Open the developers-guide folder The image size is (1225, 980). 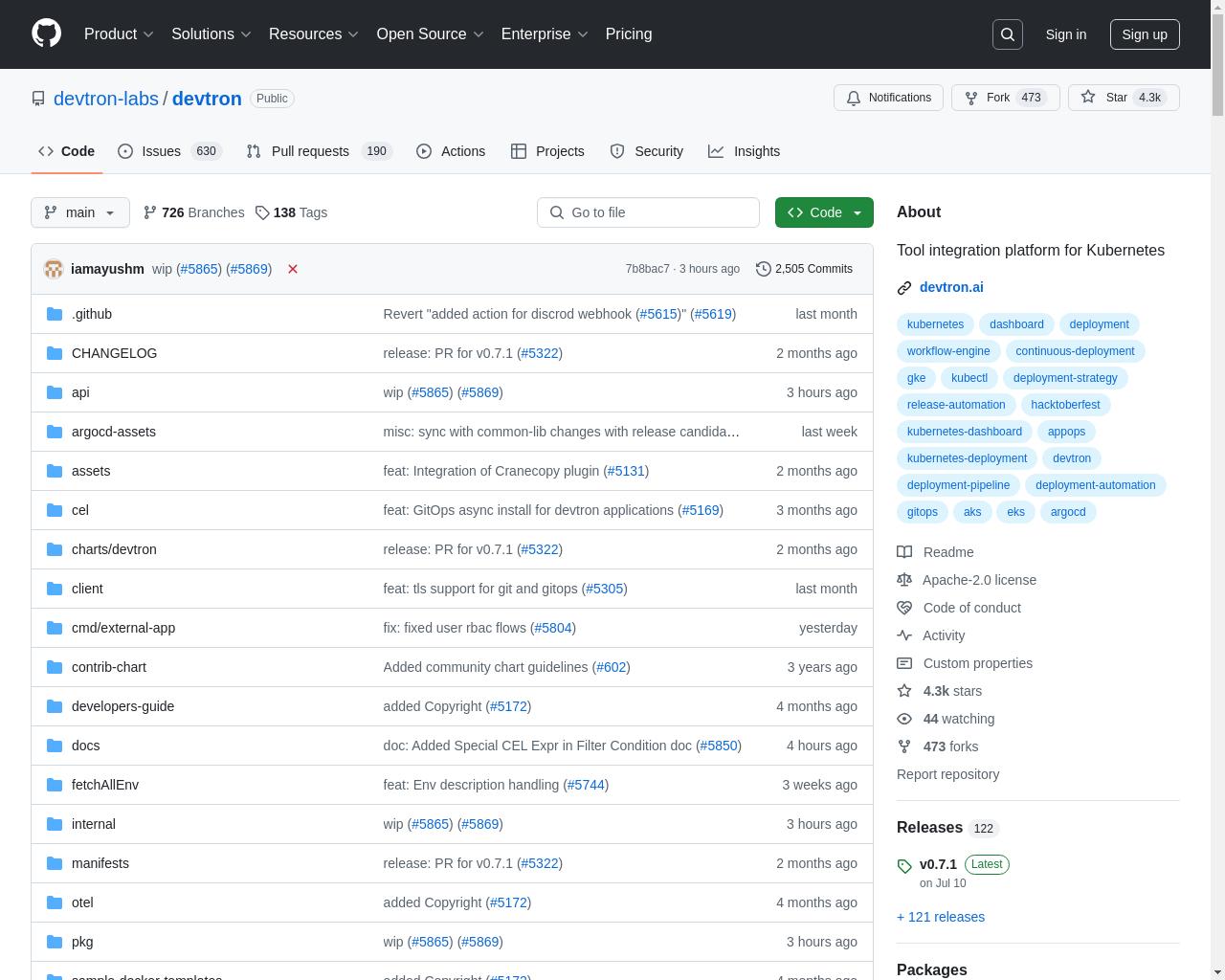click(x=122, y=706)
